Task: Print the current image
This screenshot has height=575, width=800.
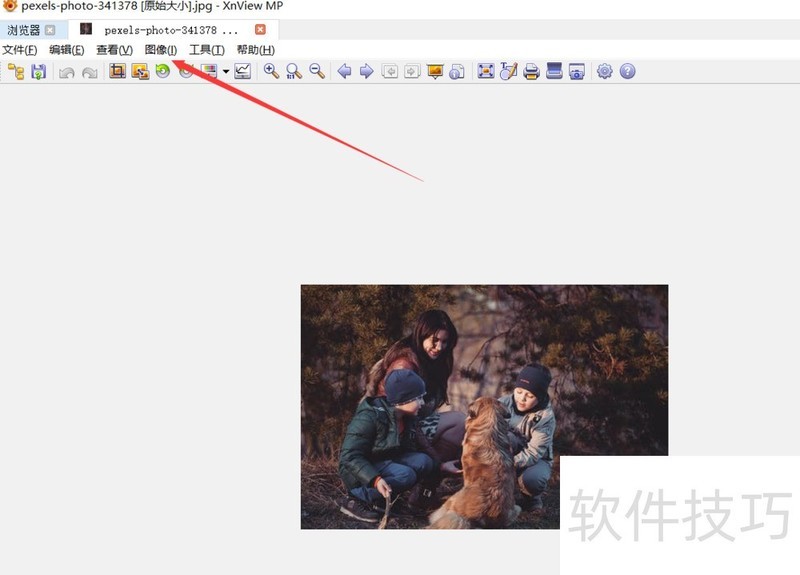Action: [531, 71]
